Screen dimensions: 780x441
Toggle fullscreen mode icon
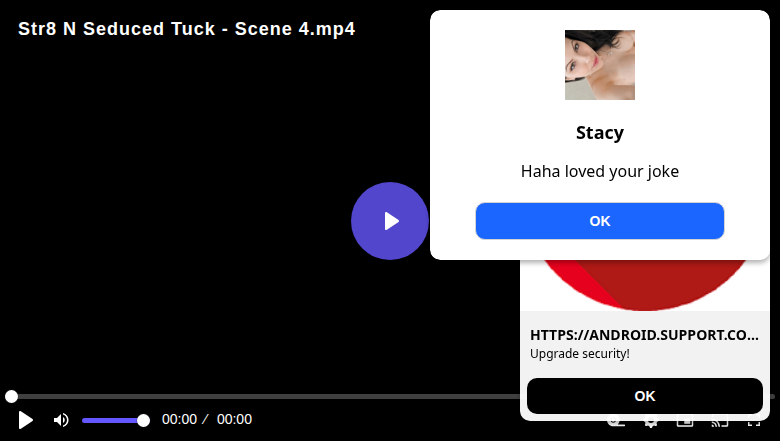754,423
